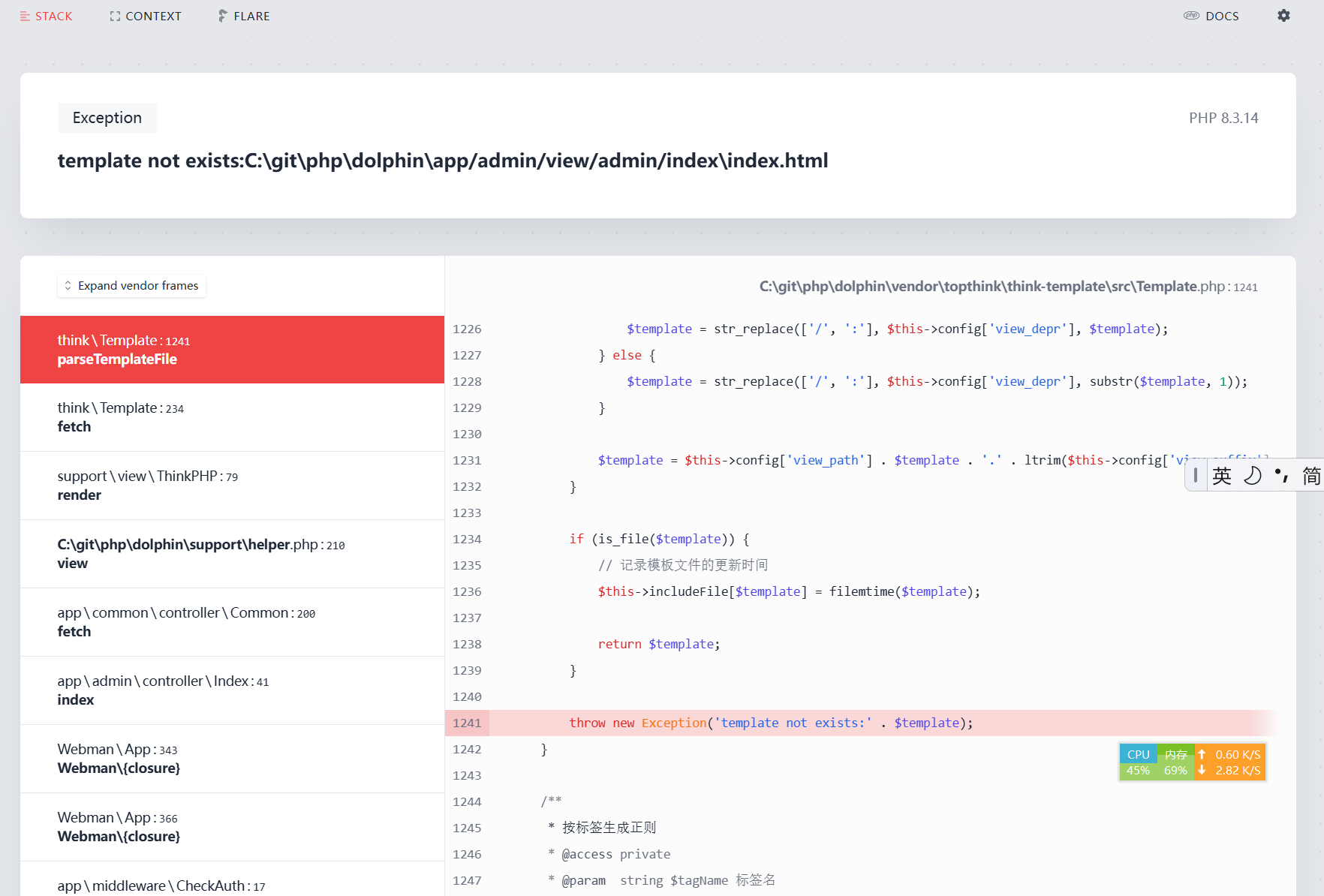Viewport: 1324px width, 896px height.
Task: Click the FLARE logo icon
Action: tap(223, 16)
